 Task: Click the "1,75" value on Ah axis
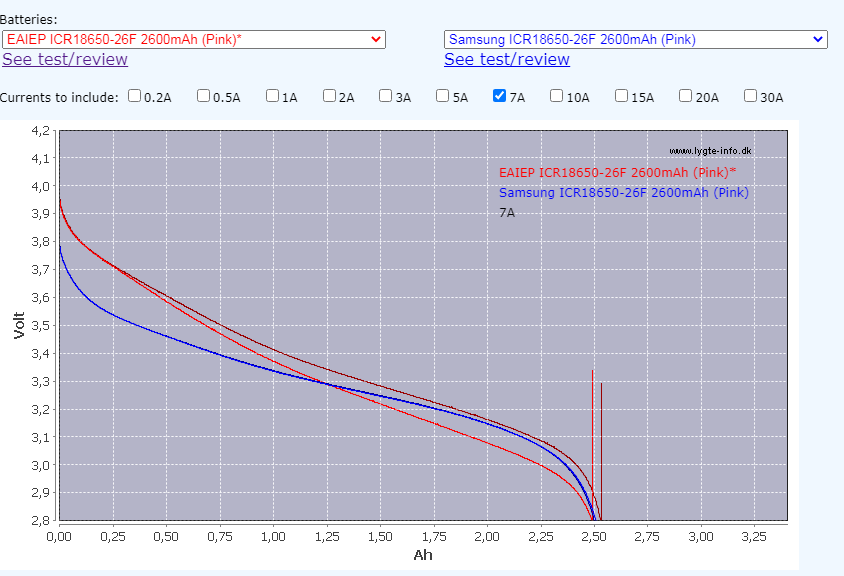coord(434,537)
